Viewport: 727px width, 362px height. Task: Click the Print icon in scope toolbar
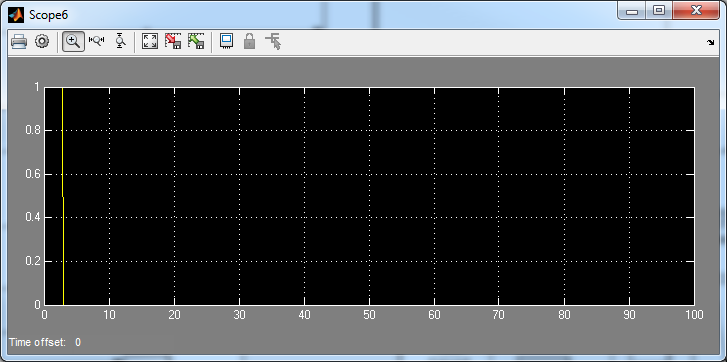point(19,42)
